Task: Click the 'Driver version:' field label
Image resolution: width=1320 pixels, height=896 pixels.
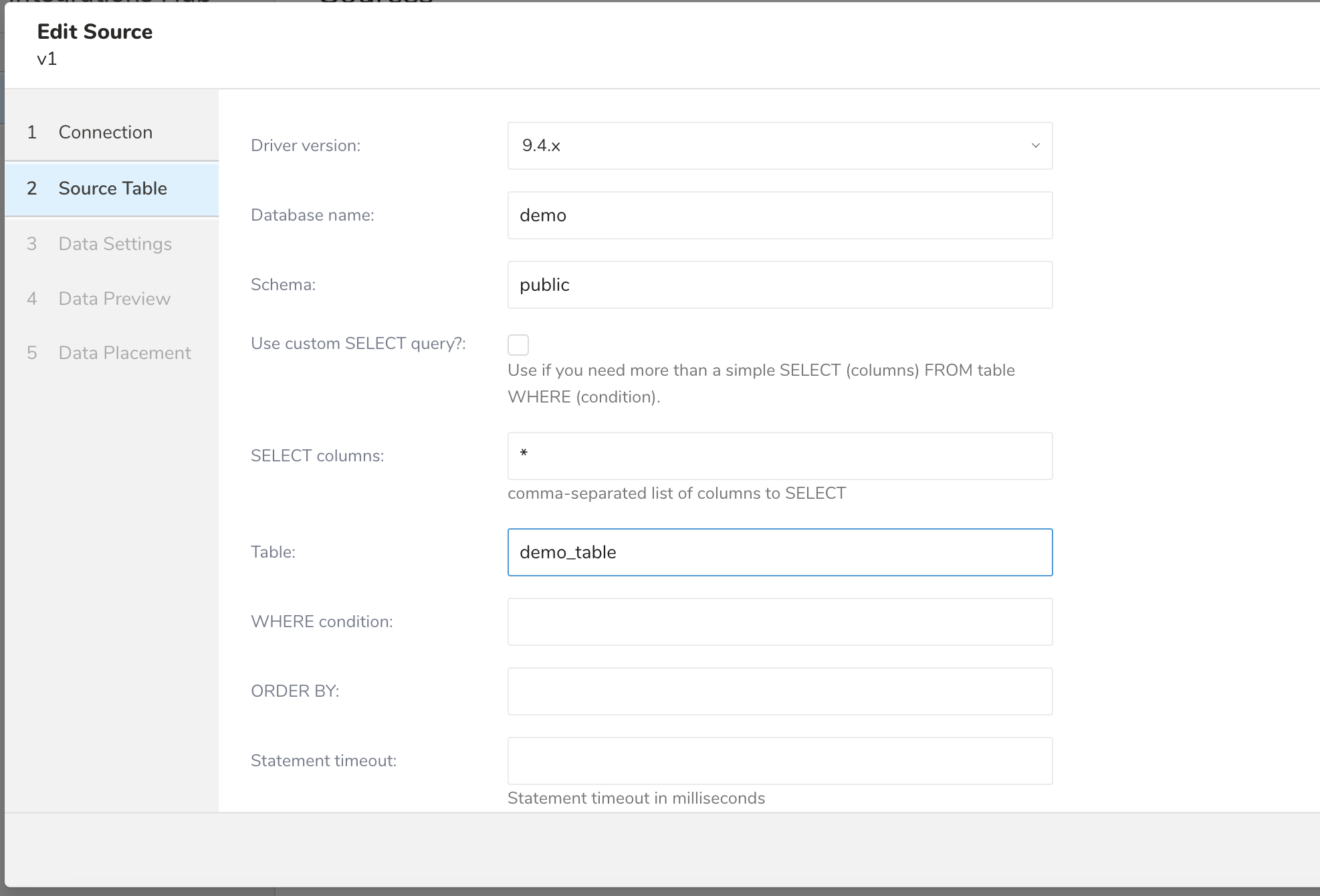Action: (306, 146)
